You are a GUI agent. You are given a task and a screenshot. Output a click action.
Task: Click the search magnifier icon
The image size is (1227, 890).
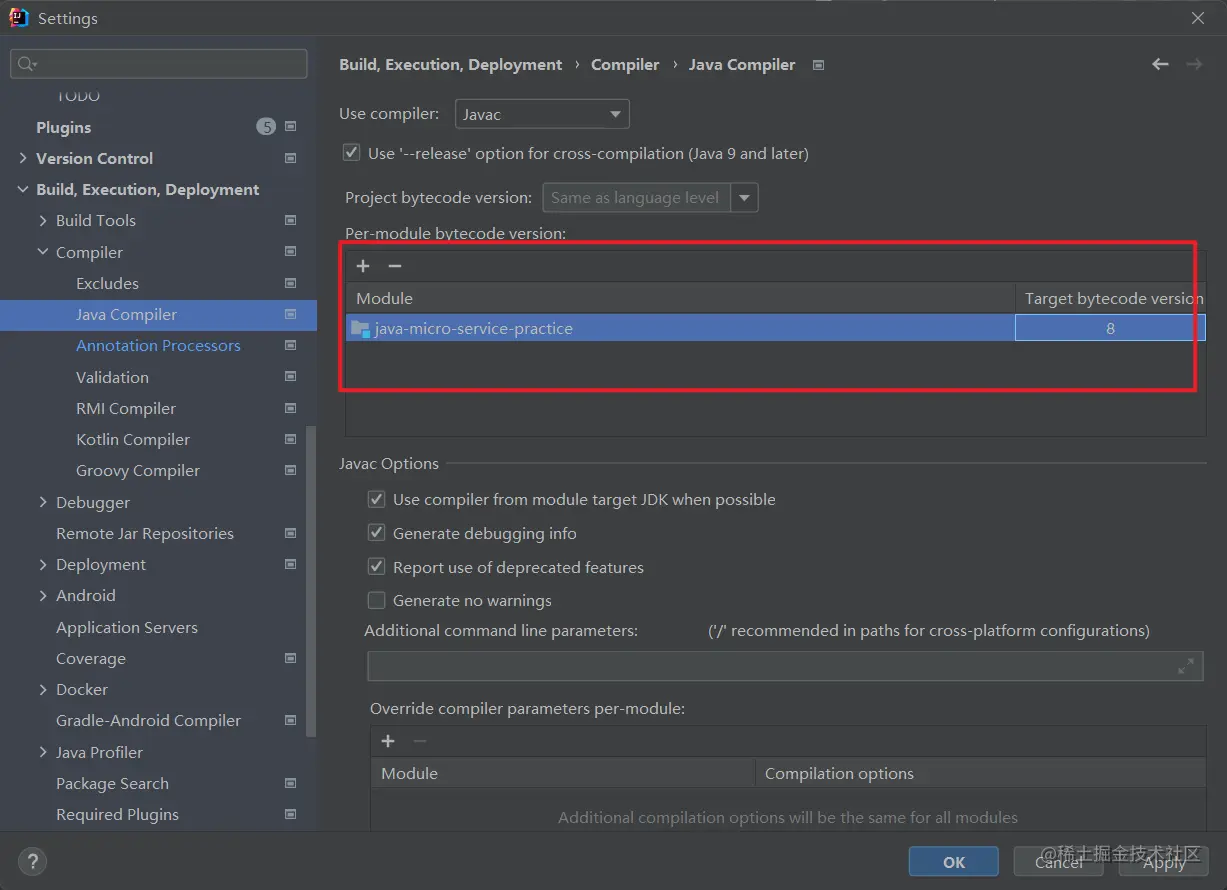pos(26,64)
